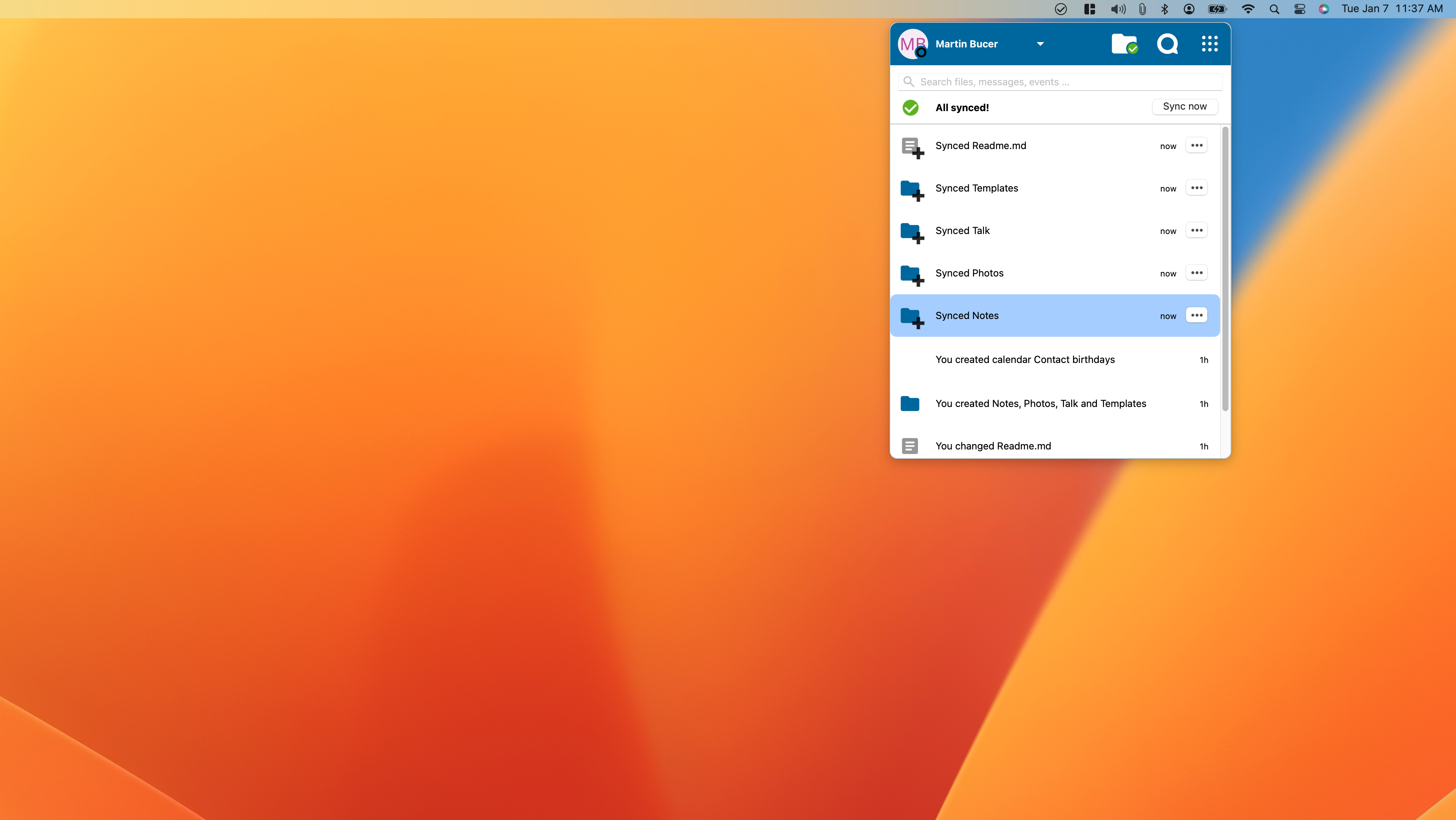Click Martin Bucer's MB avatar

913,44
